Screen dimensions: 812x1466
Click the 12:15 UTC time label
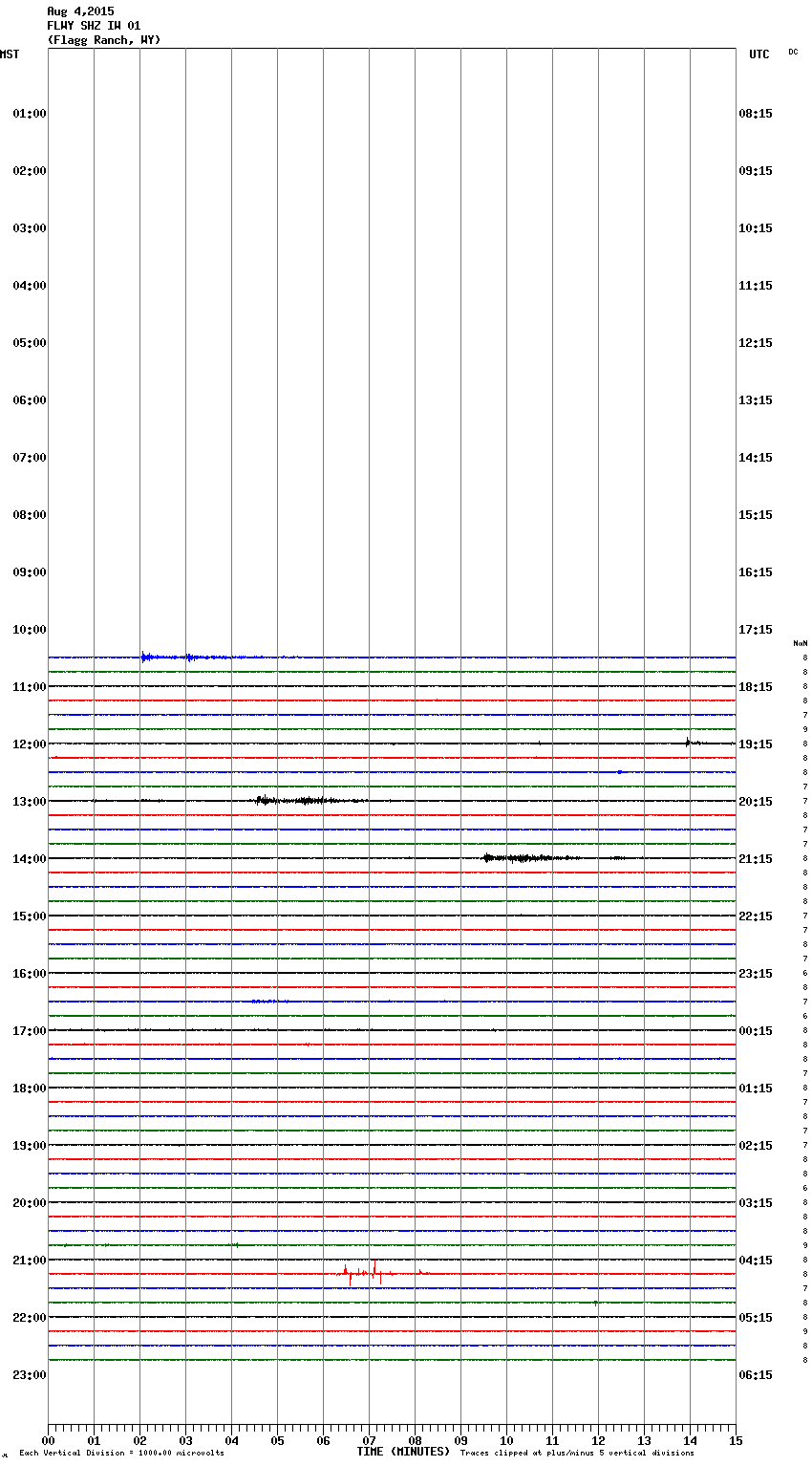click(756, 343)
